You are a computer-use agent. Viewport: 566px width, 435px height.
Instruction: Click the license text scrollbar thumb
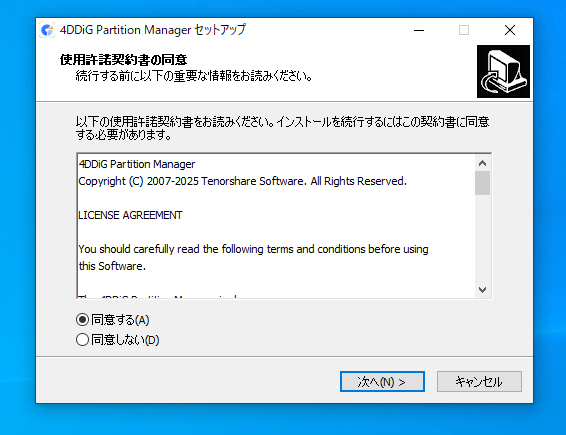pos(482,183)
